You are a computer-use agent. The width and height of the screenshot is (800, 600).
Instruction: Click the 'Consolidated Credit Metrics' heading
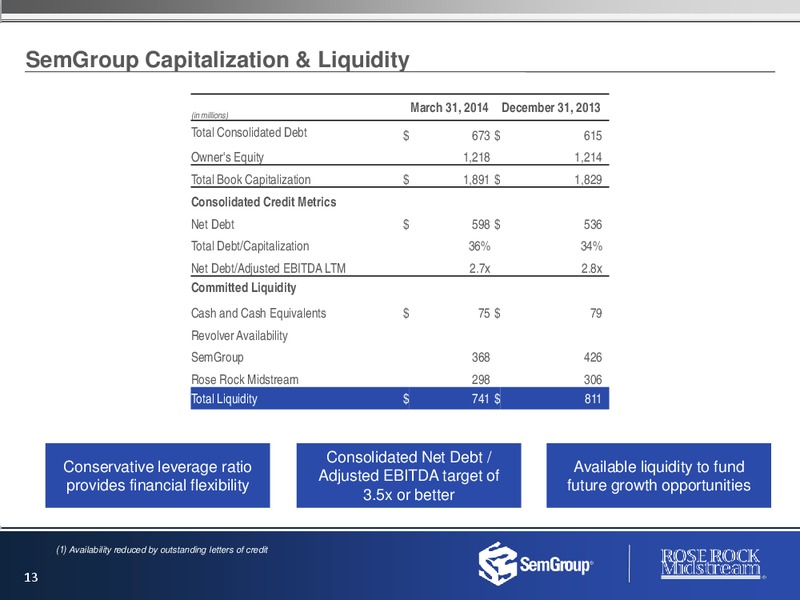264,202
